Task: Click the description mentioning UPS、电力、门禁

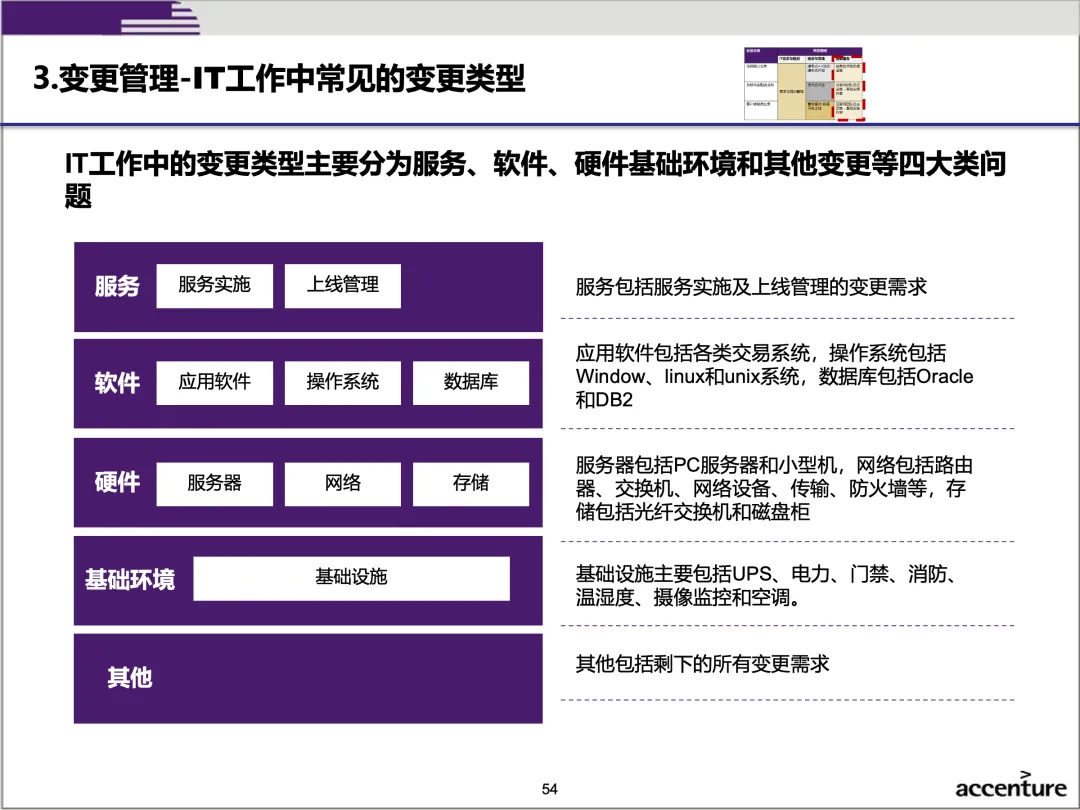Action: point(766,585)
